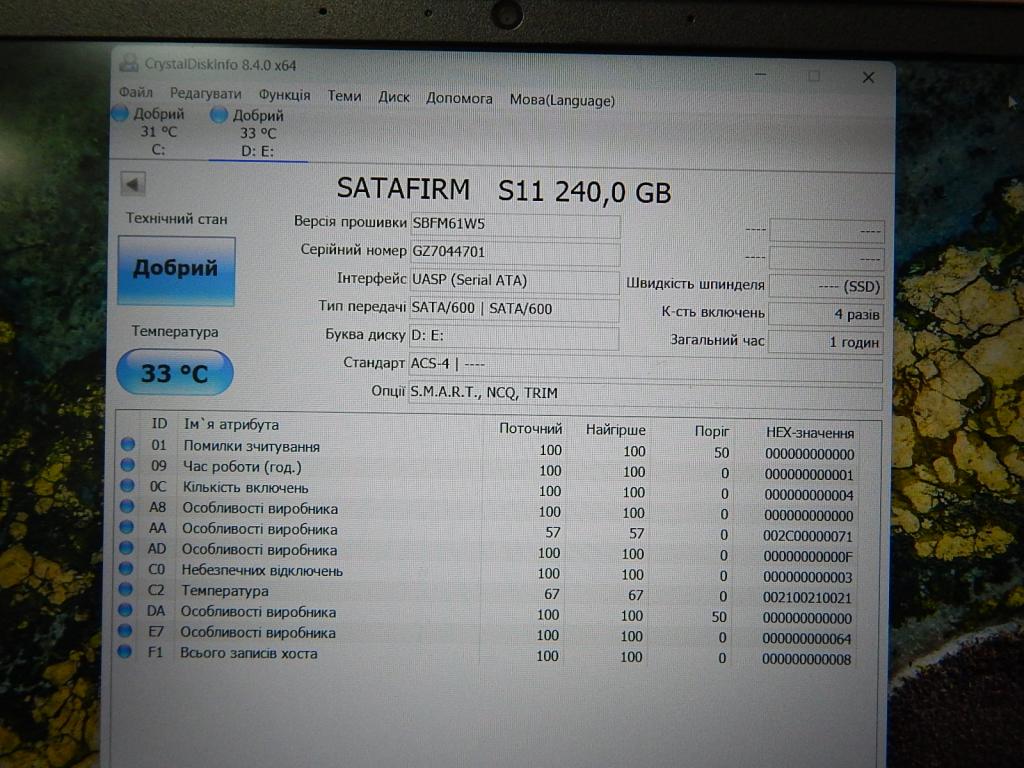Open the Мова(Language) menu
The image size is (1024, 768).
[562, 101]
